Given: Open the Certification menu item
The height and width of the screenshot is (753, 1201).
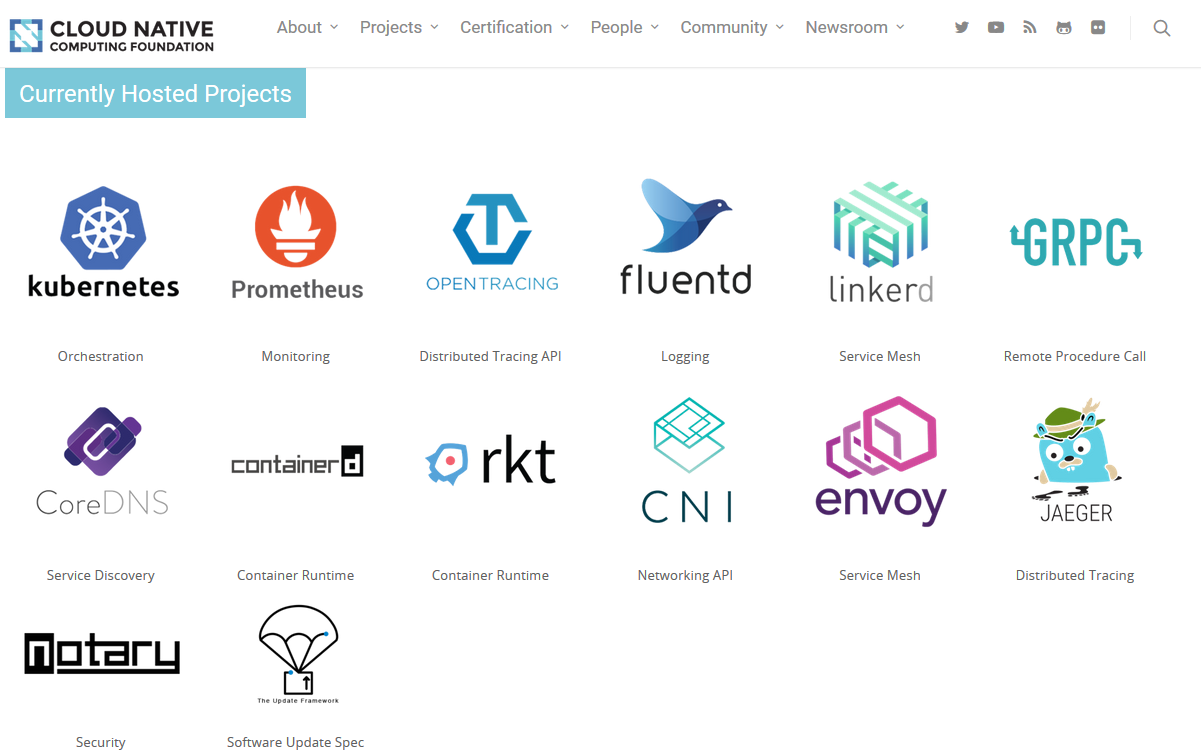Looking at the screenshot, I should coord(506,28).
